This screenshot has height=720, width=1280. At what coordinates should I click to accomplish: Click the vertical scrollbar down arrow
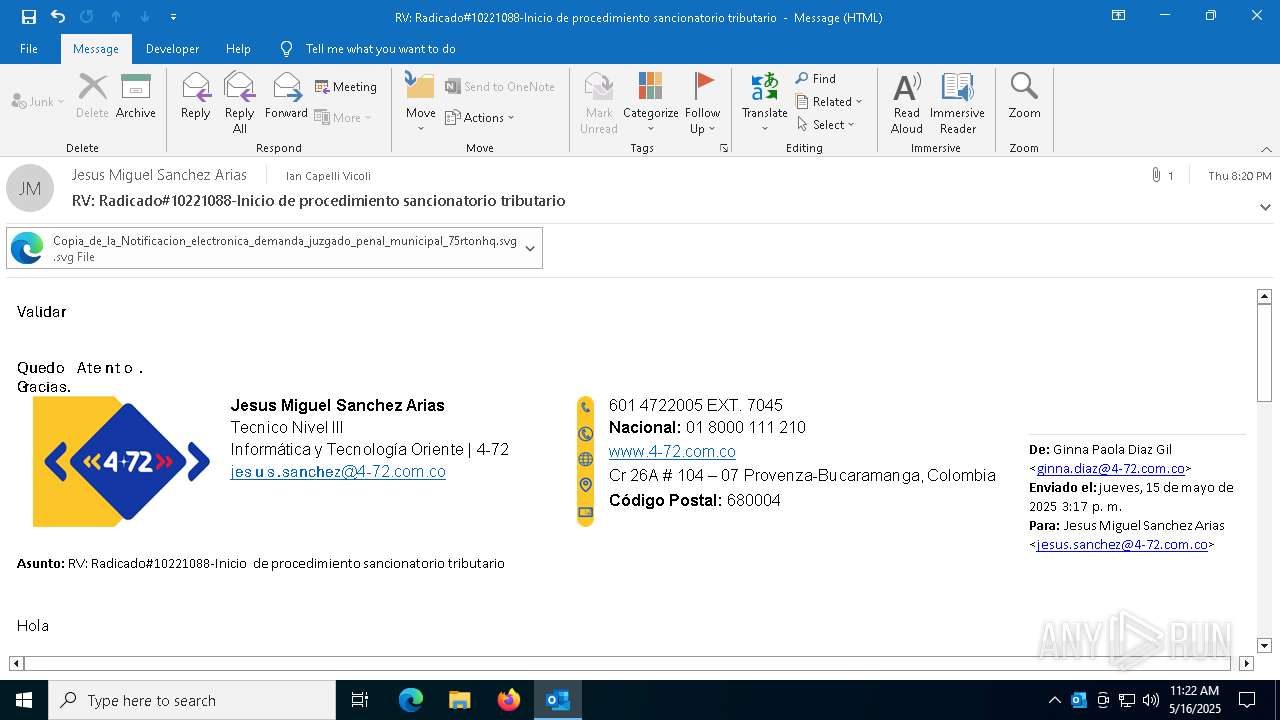(x=1264, y=645)
